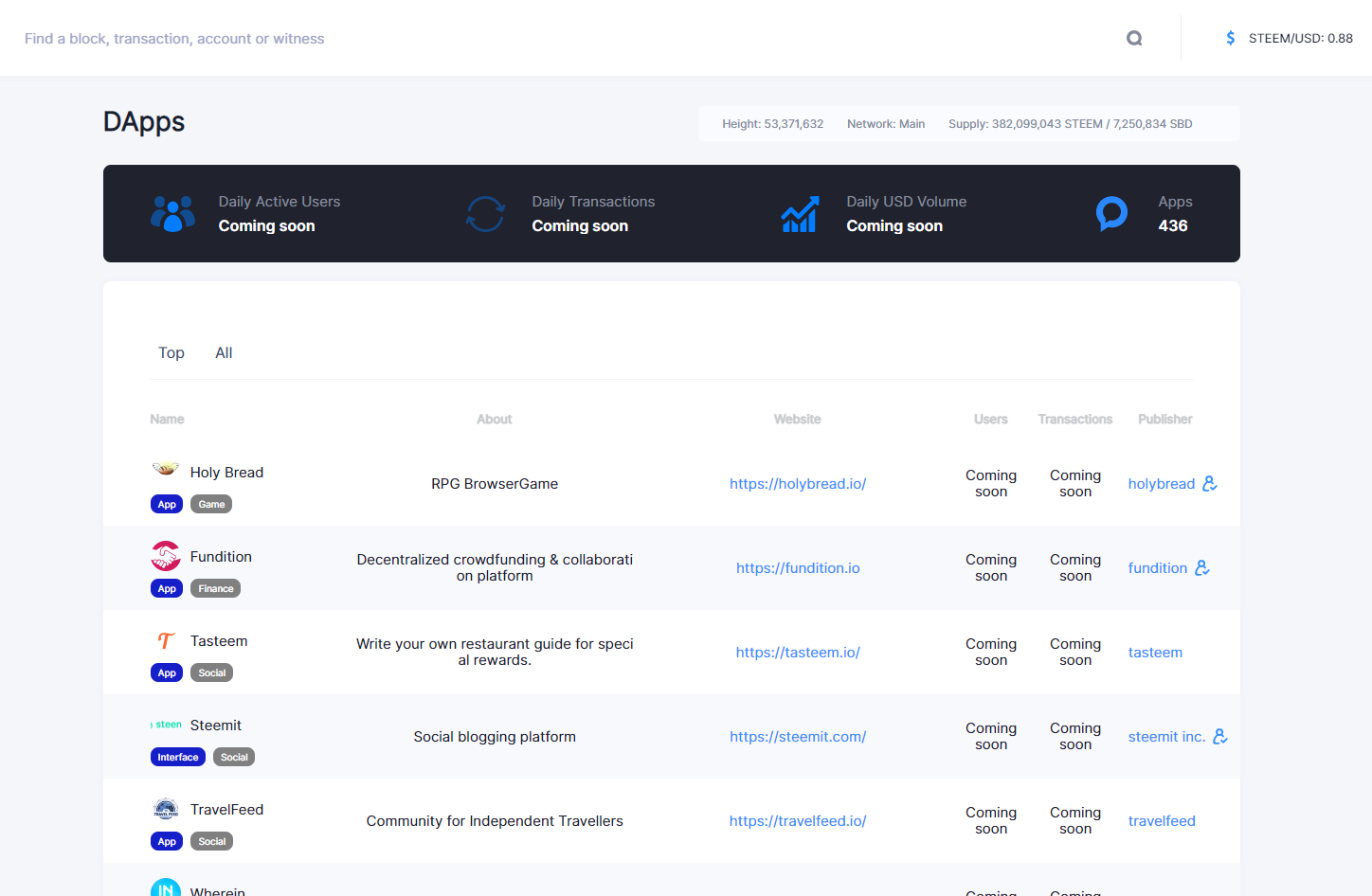Click the Steemit app name

point(216,726)
